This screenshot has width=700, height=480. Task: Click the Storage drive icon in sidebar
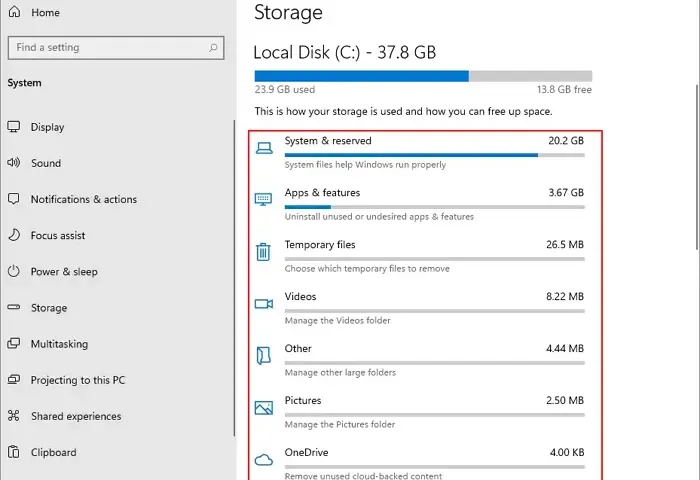click(x=14, y=307)
